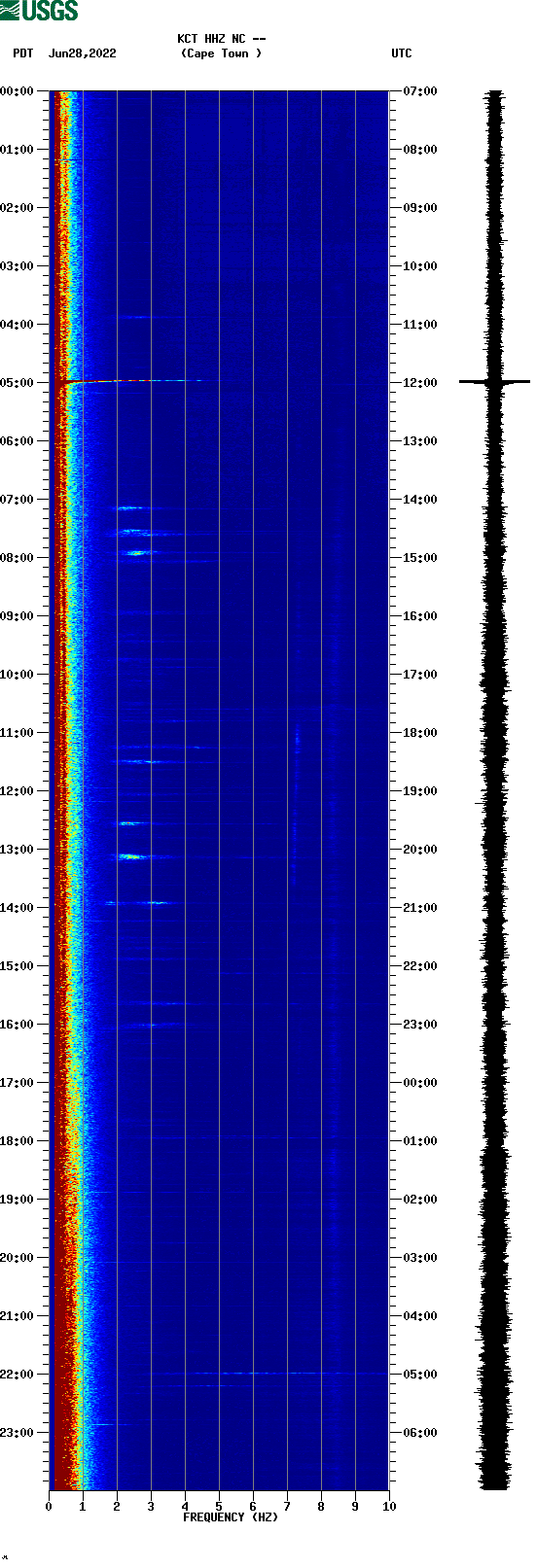Click the 15:00 PDT time label
The width and height of the screenshot is (537, 1568).
(x=18, y=966)
